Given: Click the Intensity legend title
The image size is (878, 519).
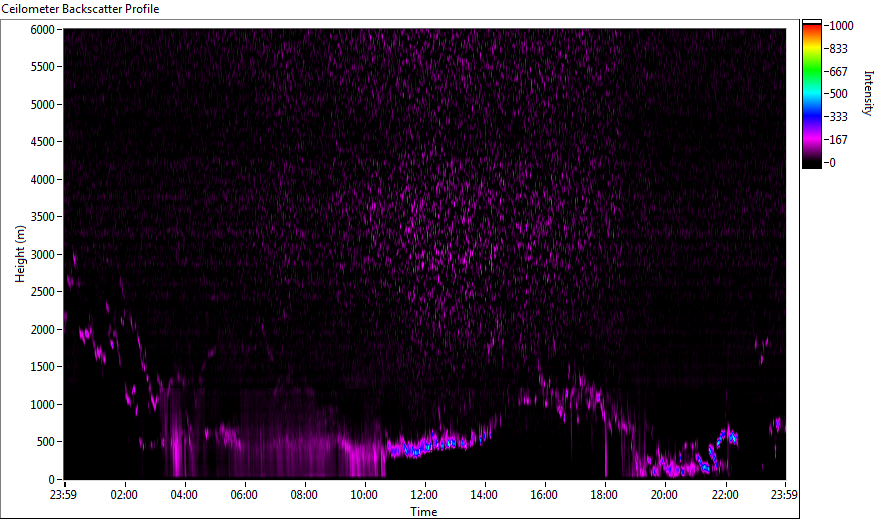Looking at the screenshot, I should point(868,93).
